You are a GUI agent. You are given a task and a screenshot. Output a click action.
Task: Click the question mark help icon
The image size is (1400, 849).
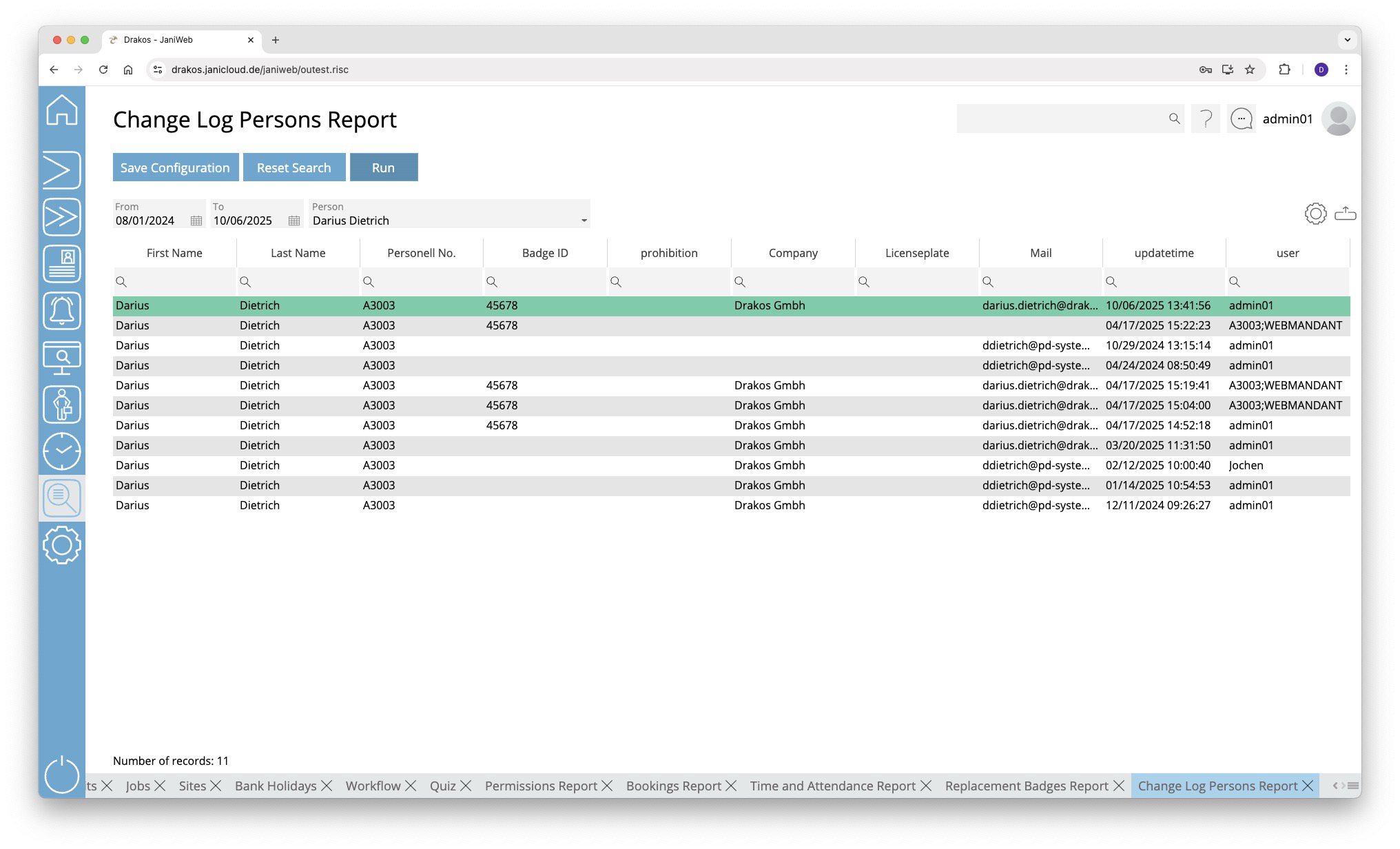[1206, 119]
